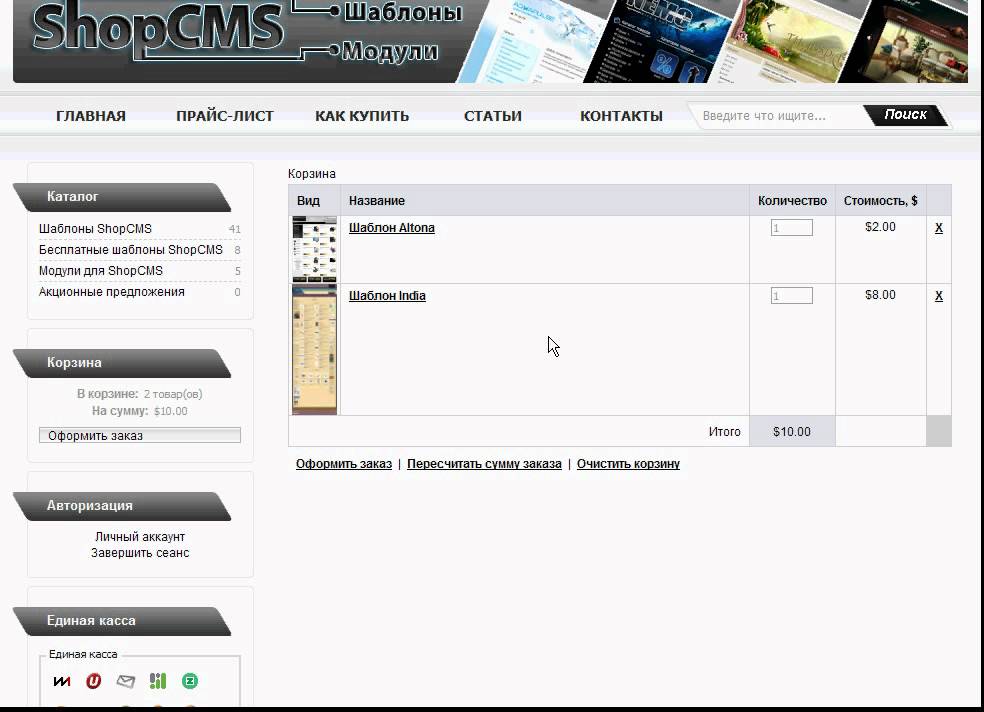Open the Бесплатные шаблоны ShopCMS category
The width and height of the screenshot is (984, 712).
131,250
